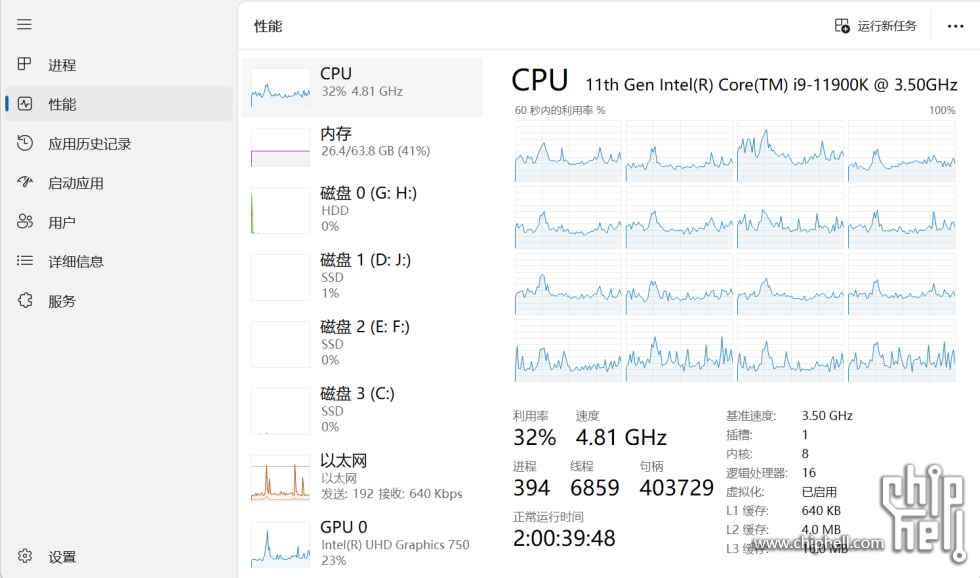Select 磁盘 1 (D: J:) entry
Image resolution: width=980 pixels, height=578 pixels.
coord(362,277)
